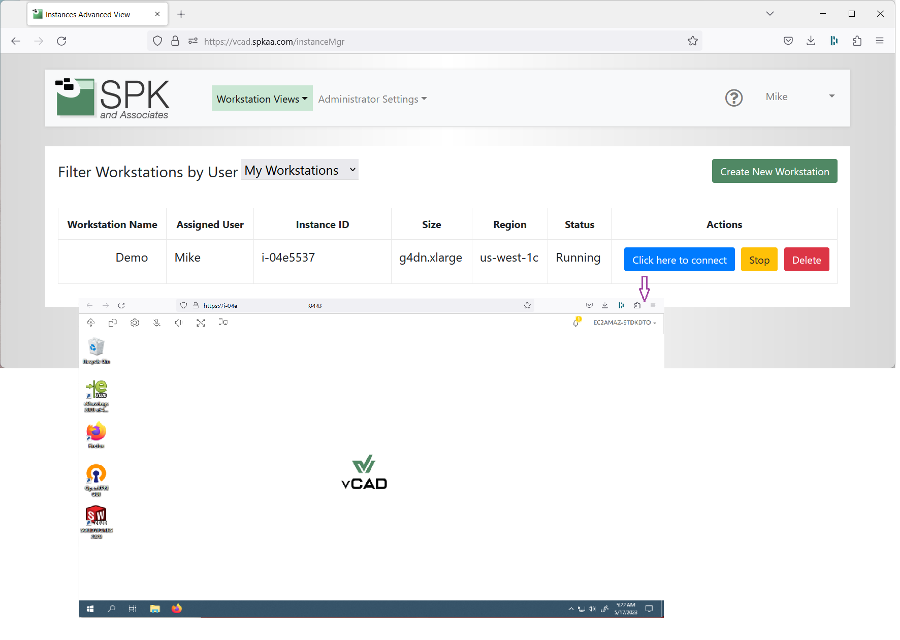The image size is (900, 640).
Task: Go back in the main browser
Action: 15,41
